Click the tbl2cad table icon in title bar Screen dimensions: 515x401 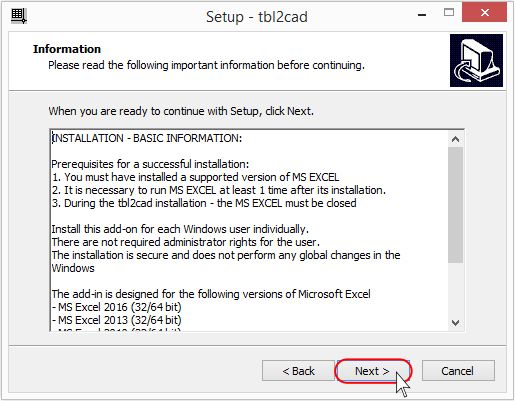click(x=19, y=16)
